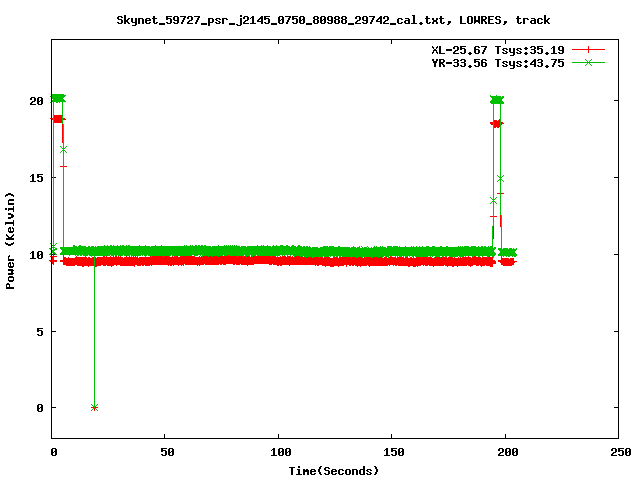Screen dimensions: 640x480
Task: Select legend entry YR-33.56 Tsys:43.75
Action: click(498, 63)
